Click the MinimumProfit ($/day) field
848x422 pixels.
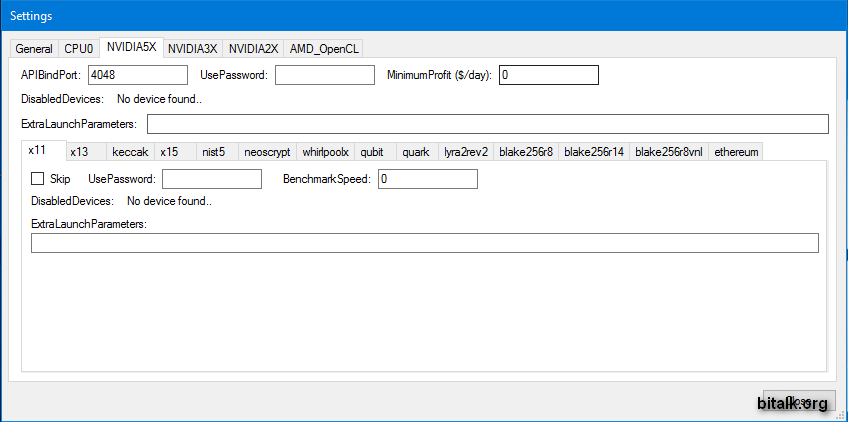(548, 75)
